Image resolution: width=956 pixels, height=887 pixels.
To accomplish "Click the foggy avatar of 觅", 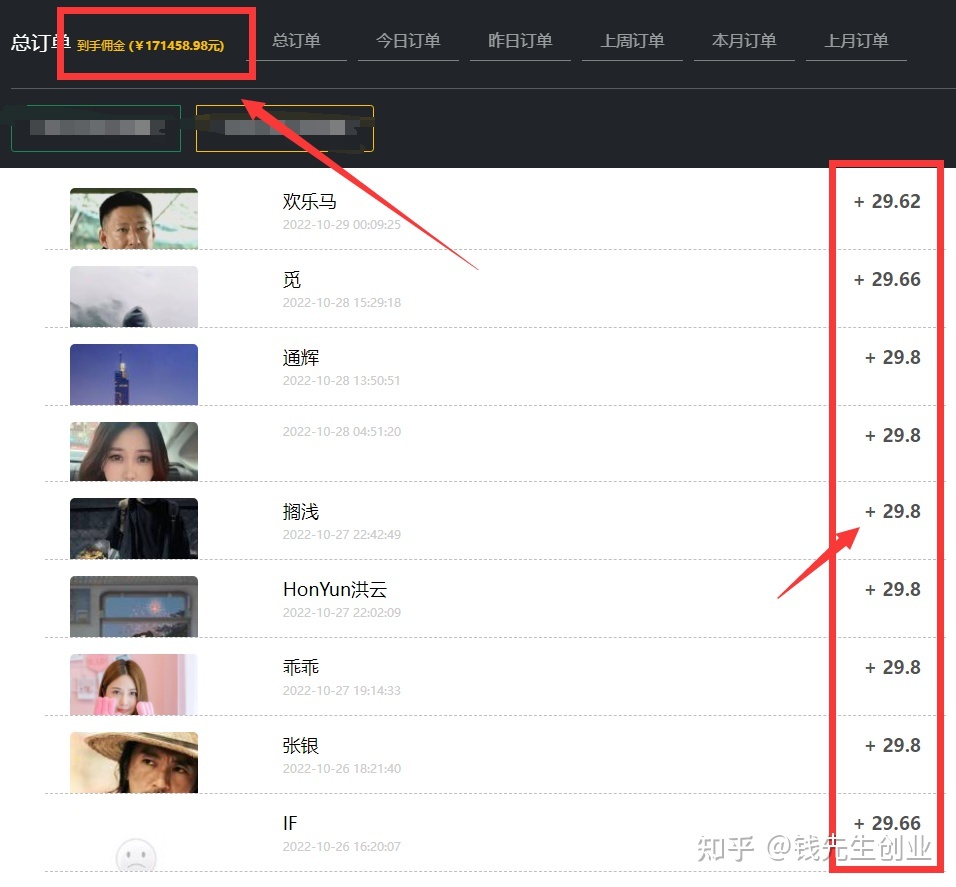I will click(x=134, y=296).
